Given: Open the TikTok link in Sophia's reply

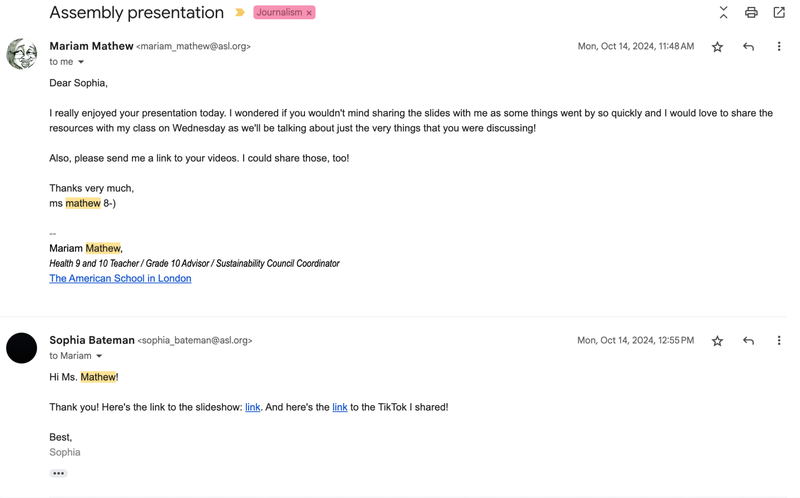Looking at the screenshot, I should click(340, 407).
